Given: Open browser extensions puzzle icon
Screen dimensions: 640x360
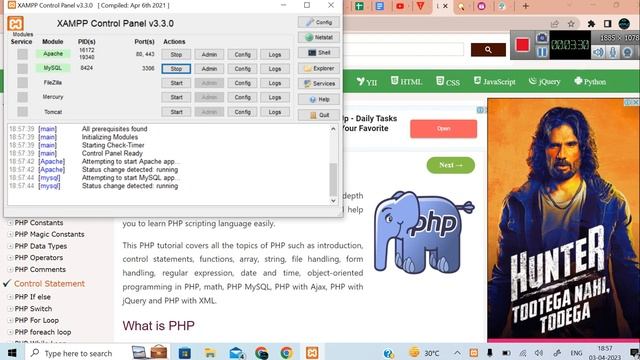Looking at the screenshot, I should click(591, 24).
